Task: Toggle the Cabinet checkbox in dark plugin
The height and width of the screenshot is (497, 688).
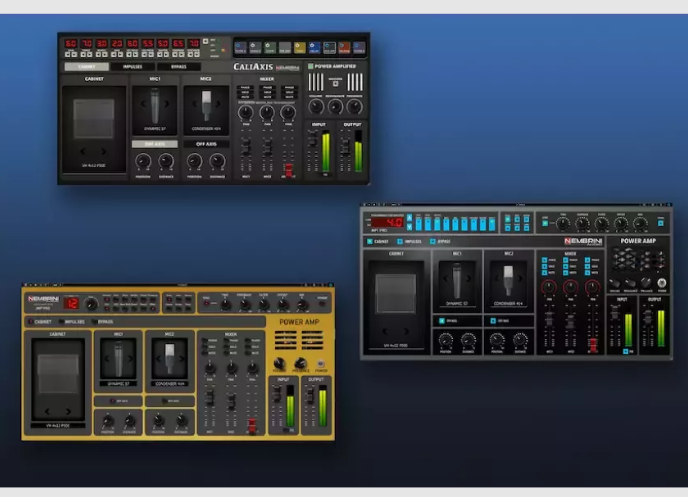Action: click(x=369, y=241)
